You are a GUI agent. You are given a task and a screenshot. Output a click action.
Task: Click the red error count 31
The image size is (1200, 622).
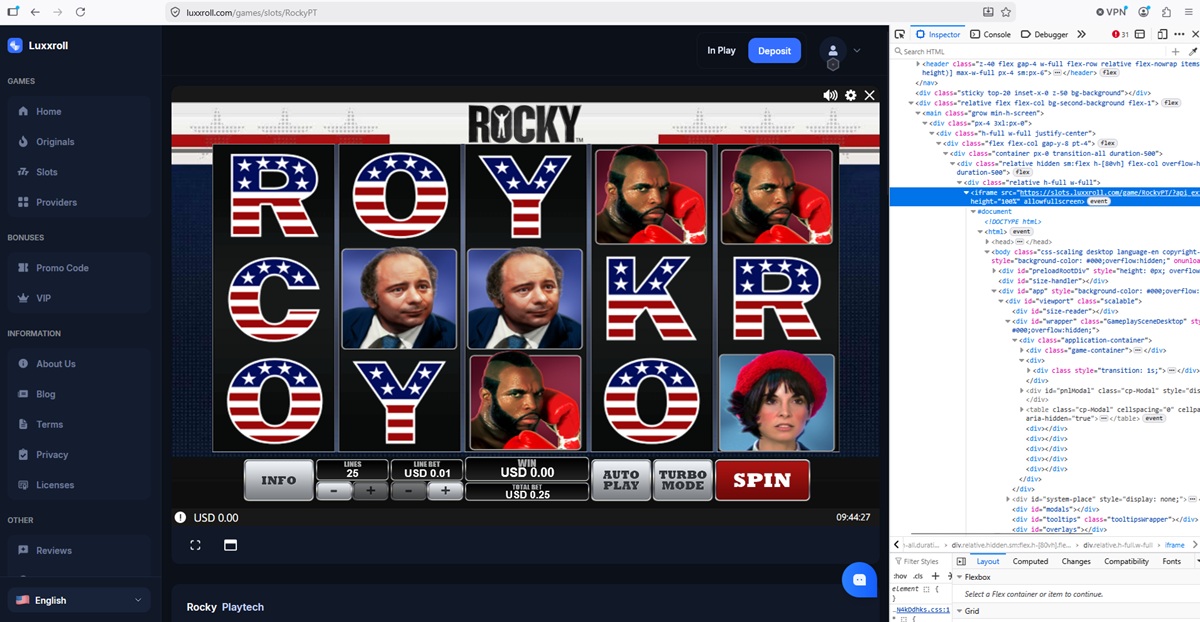coord(1121,34)
